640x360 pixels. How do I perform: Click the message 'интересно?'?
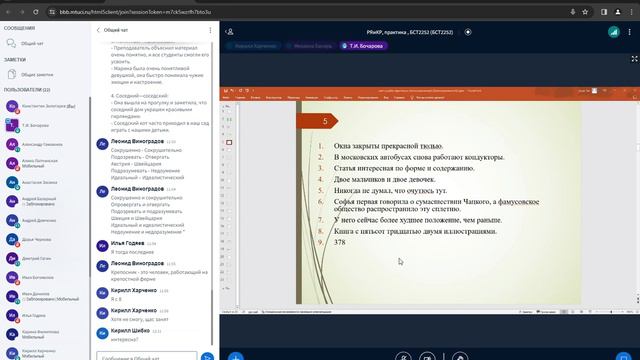124,340
